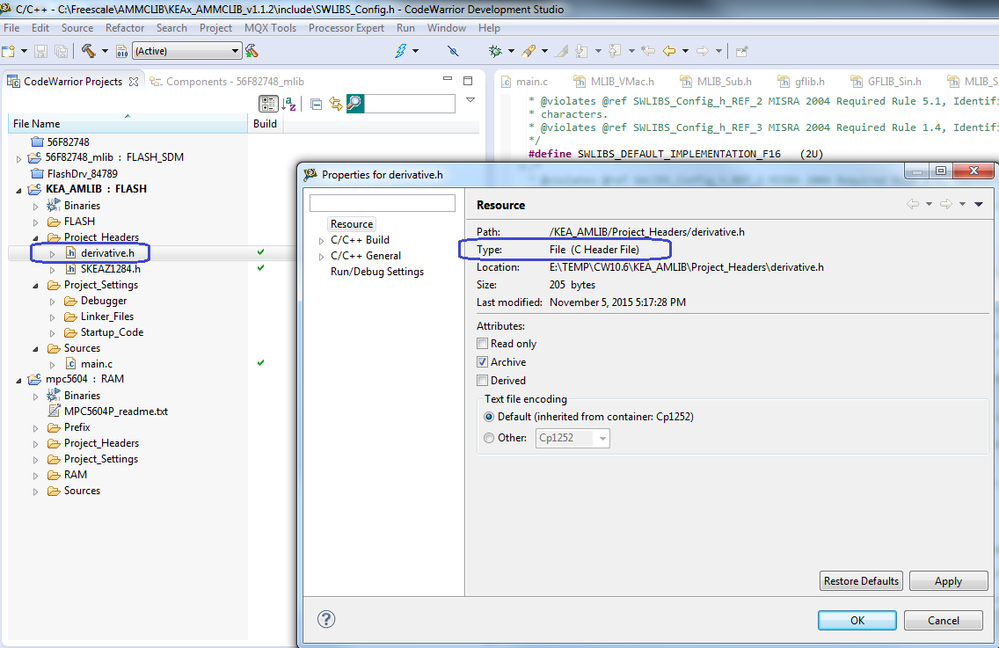The width and height of the screenshot is (999, 648).
Task: Click the help question mark icon
Action: 326,619
